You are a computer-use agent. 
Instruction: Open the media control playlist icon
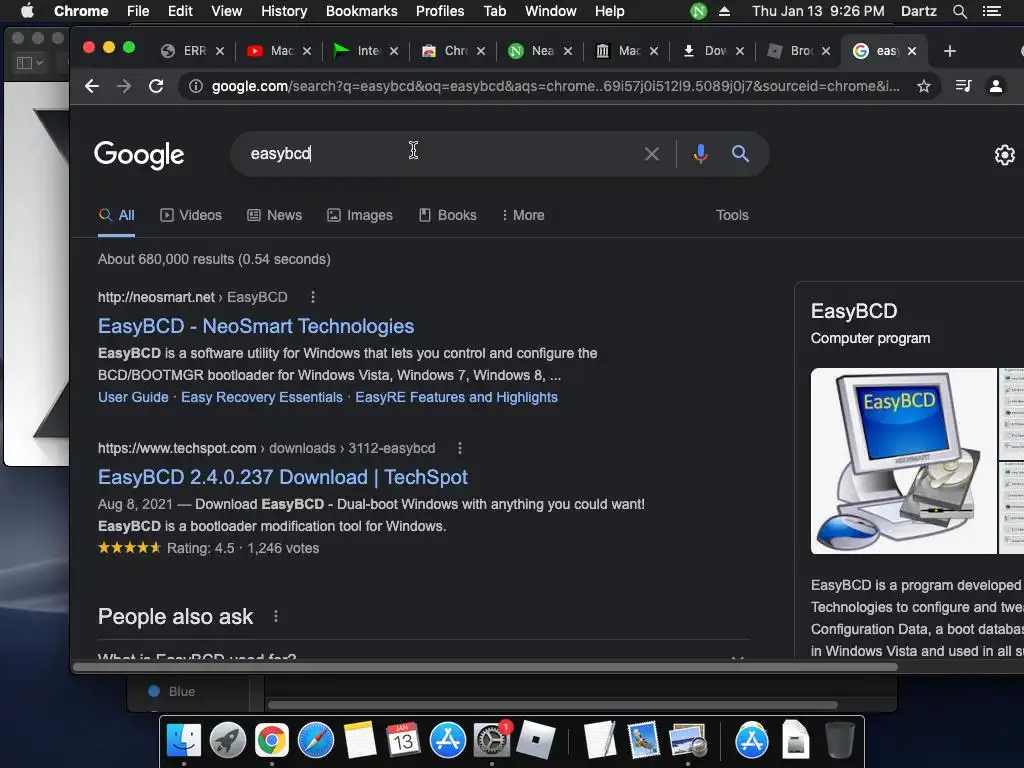pos(963,86)
